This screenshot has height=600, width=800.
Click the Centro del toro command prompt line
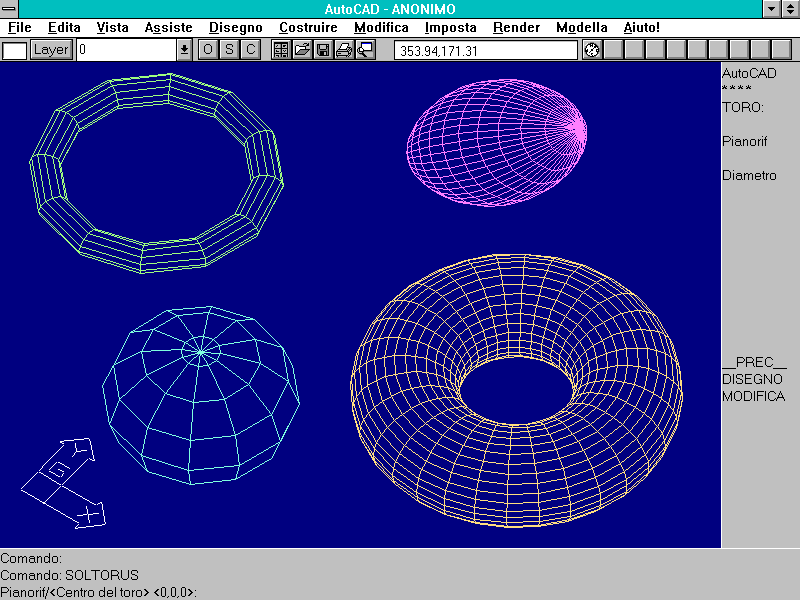click(98, 592)
